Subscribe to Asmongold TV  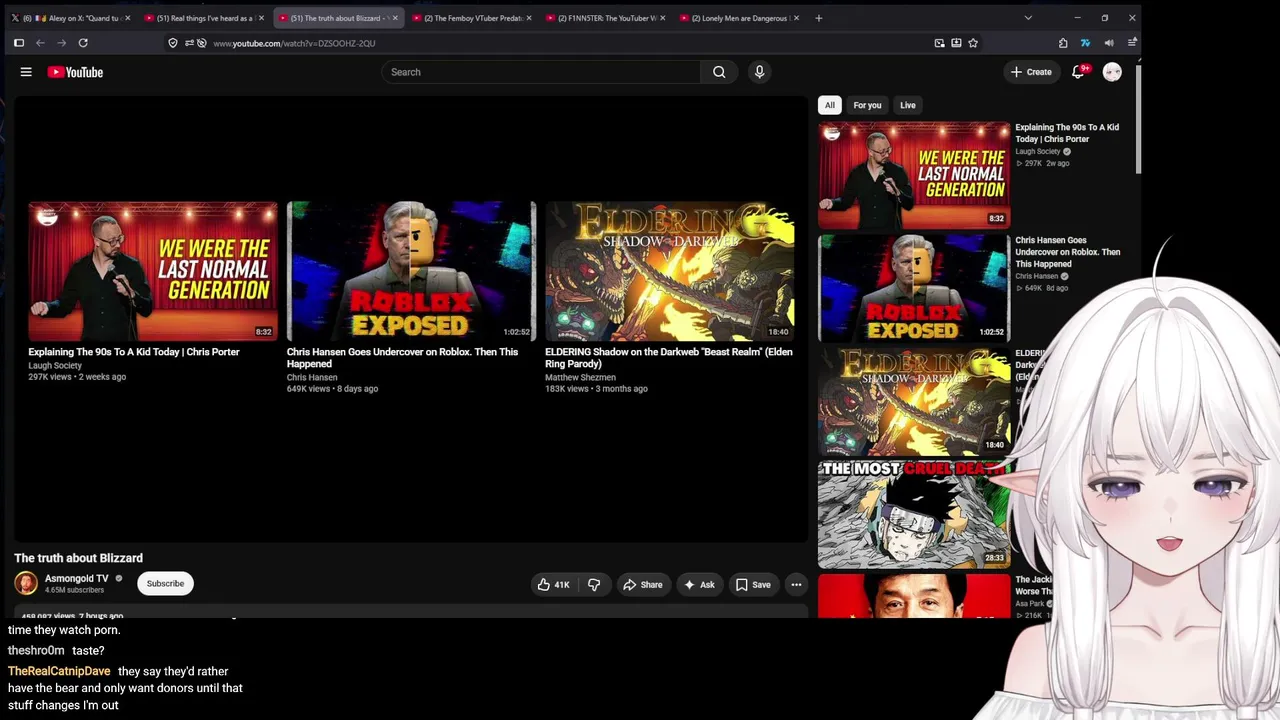point(165,583)
